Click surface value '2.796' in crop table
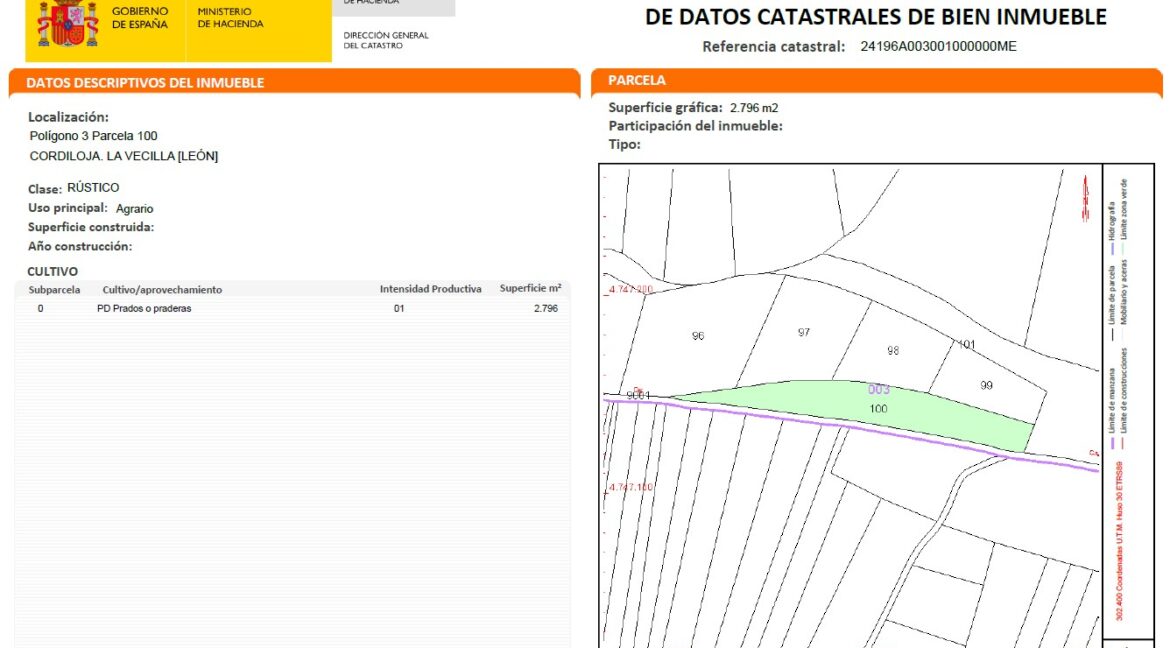Image resolution: width=1170 pixels, height=648 pixels. 545,308
